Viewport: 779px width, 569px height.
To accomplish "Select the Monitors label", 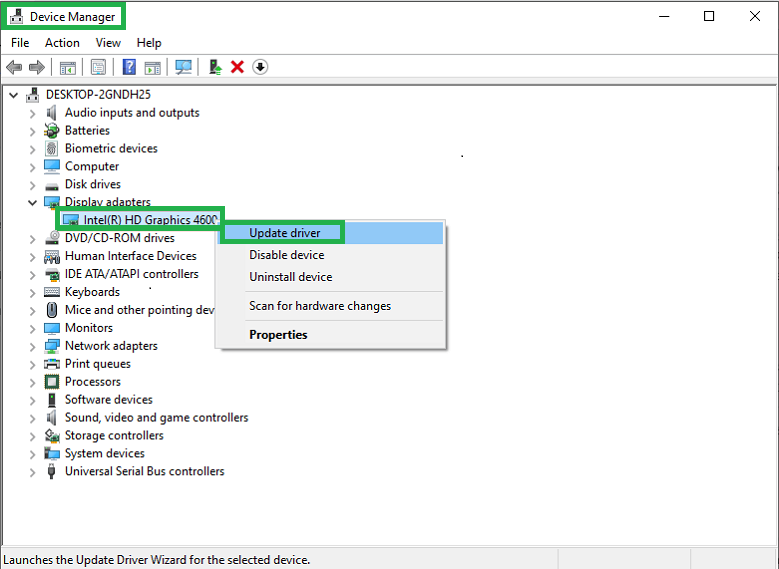I will pyautogui.click(x=89, y=328).
